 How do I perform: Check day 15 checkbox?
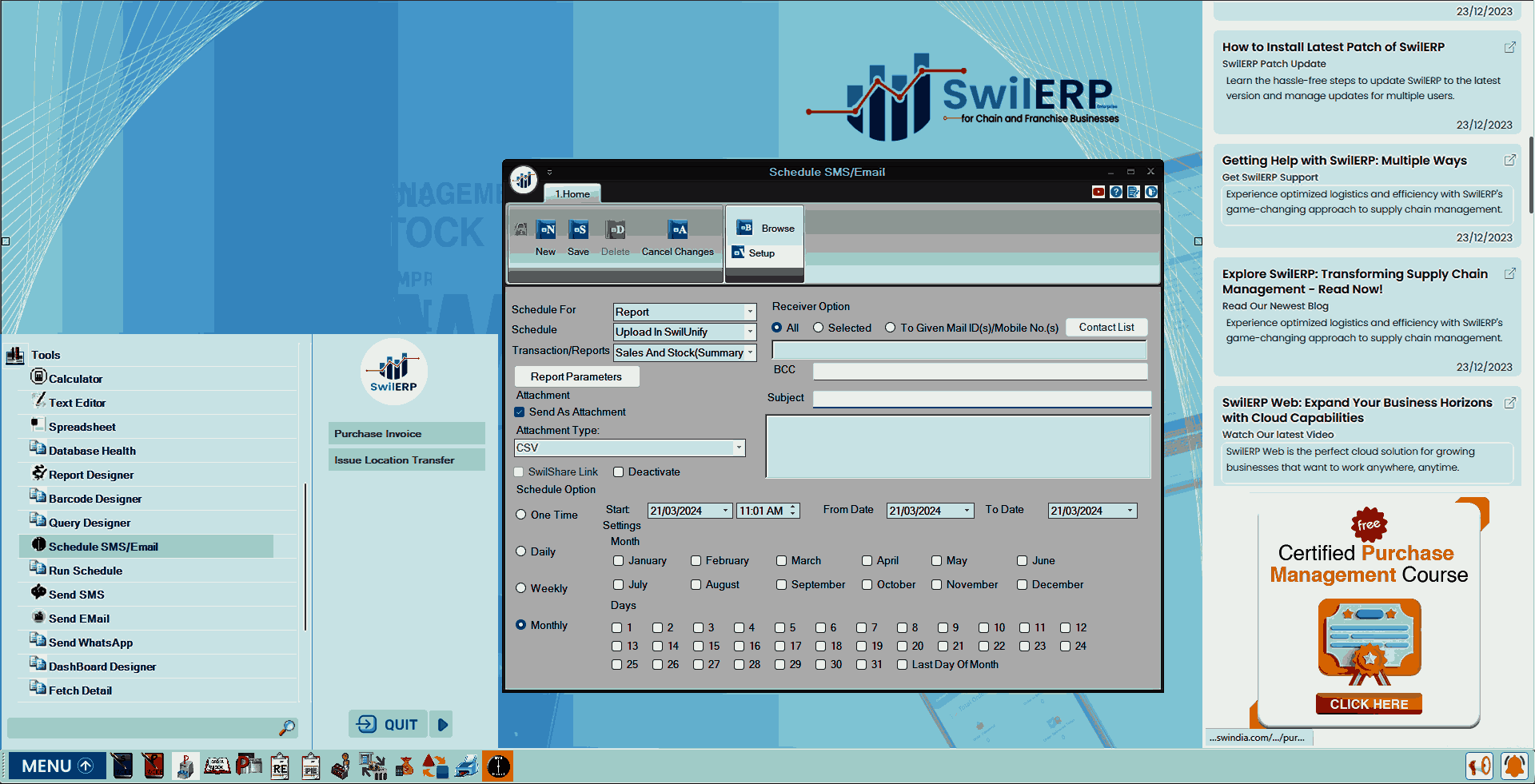(698, 646)
